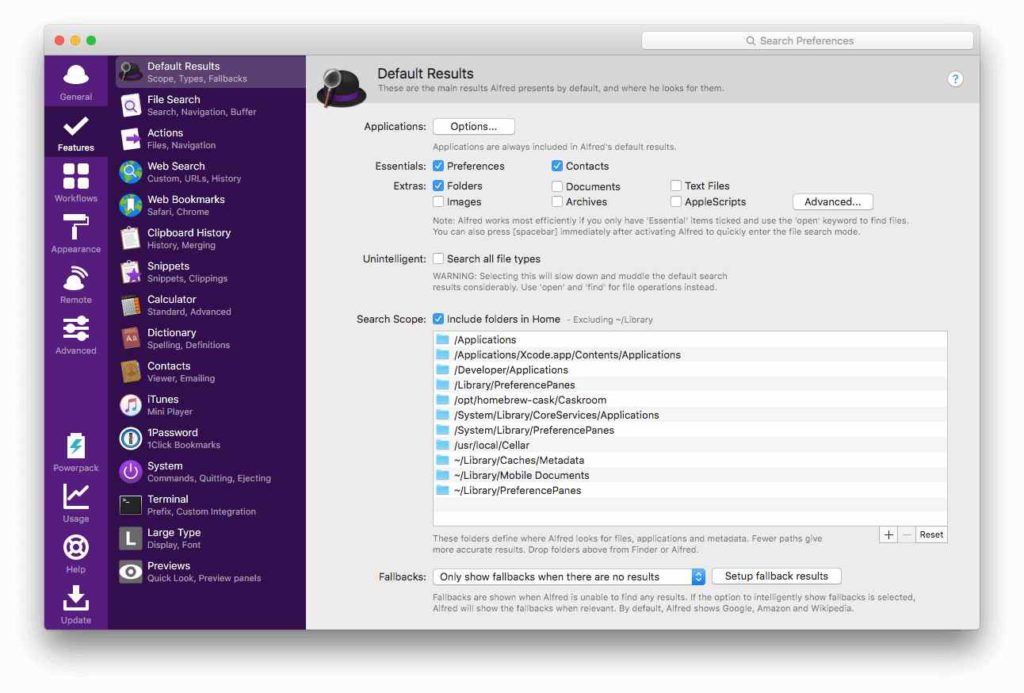This screenshot has height=693, width=1024.
Task: Enable the Images checkbox
Action: tap(438, 202)
